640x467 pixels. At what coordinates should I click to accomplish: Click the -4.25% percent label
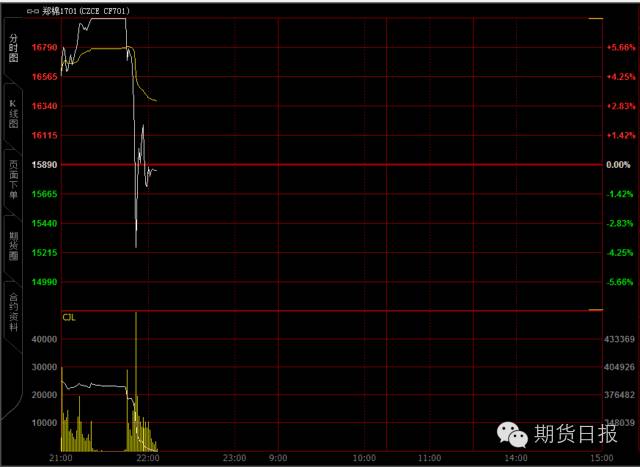coord(620,253)
